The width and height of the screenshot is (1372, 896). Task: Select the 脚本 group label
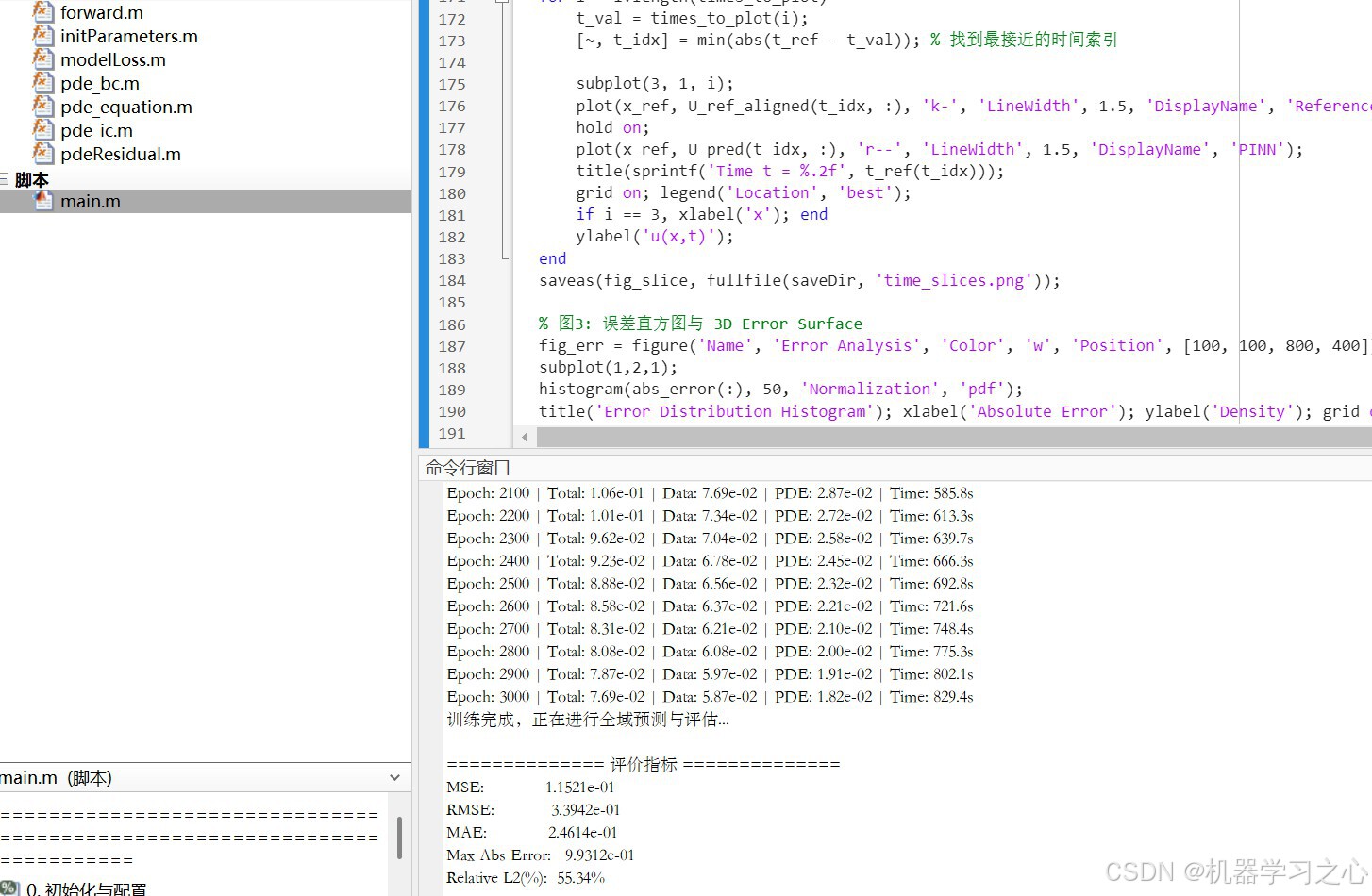point(32,179)
